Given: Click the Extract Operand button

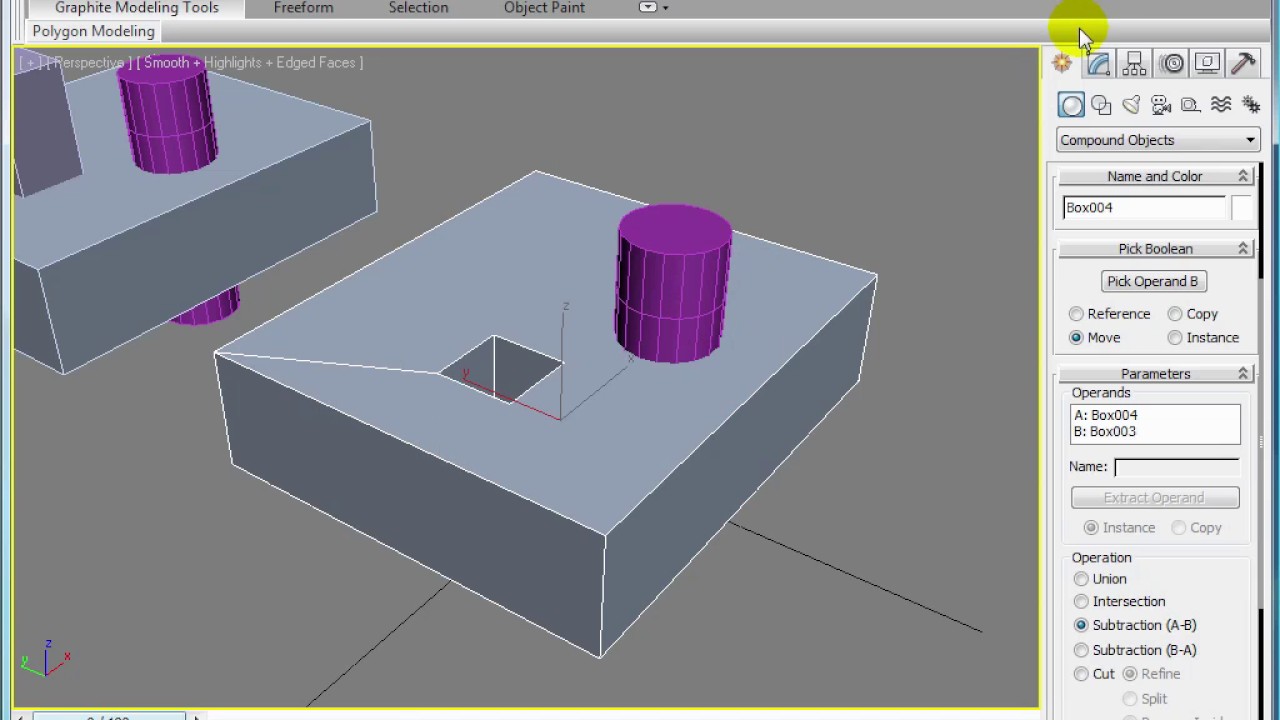Looking at the screenshot, I should click(1155, 498).
